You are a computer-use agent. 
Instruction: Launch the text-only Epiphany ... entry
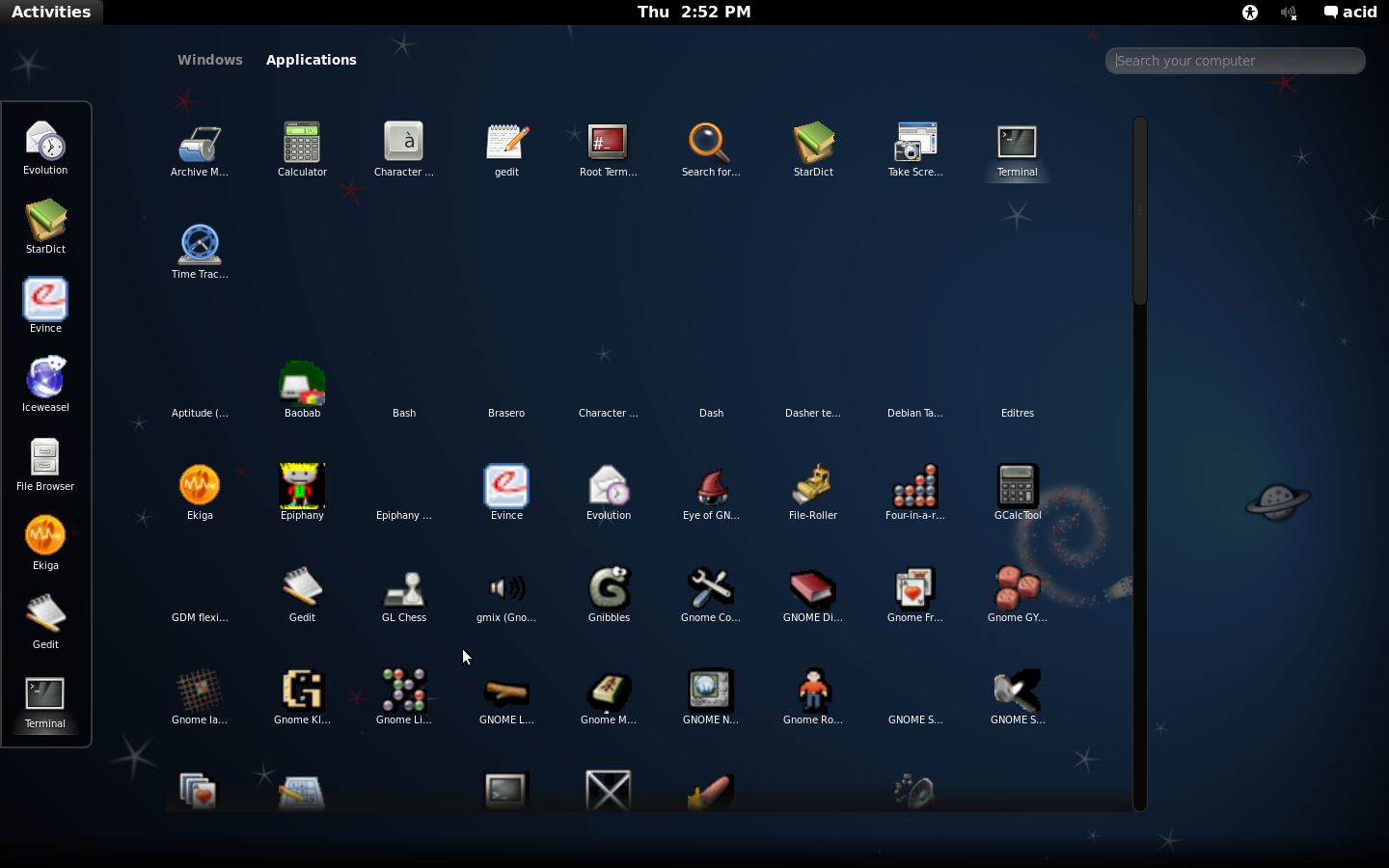pyautogui.click(x=404, y=515)
